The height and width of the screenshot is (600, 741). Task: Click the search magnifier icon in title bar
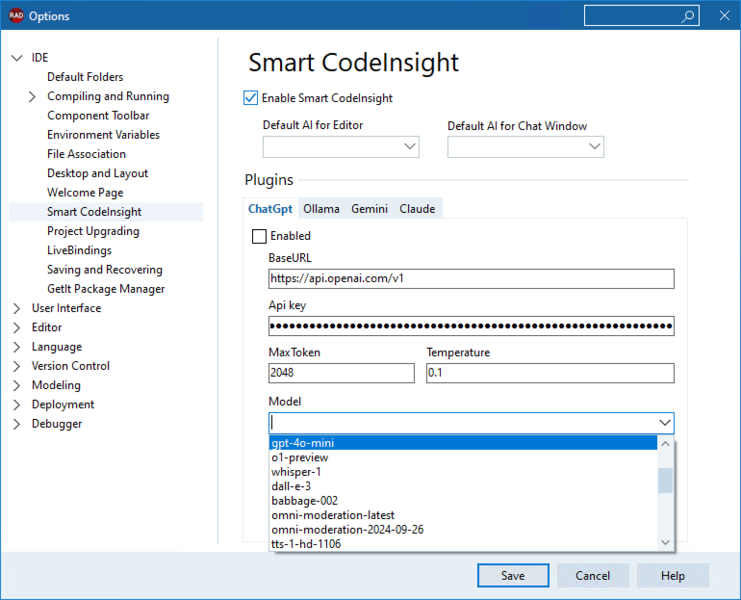pos(688,16)
